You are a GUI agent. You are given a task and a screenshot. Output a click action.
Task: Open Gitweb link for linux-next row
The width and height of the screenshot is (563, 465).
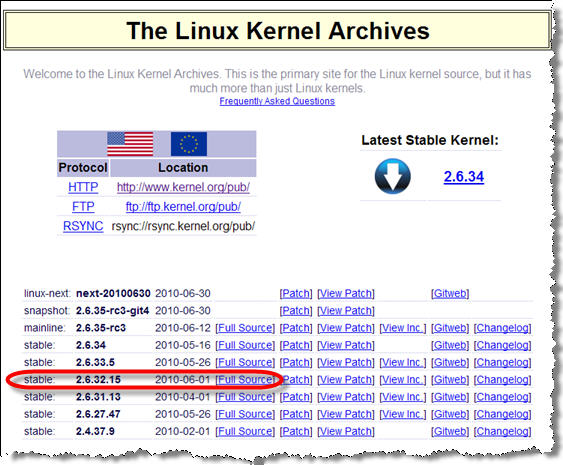tap(450, 293)
